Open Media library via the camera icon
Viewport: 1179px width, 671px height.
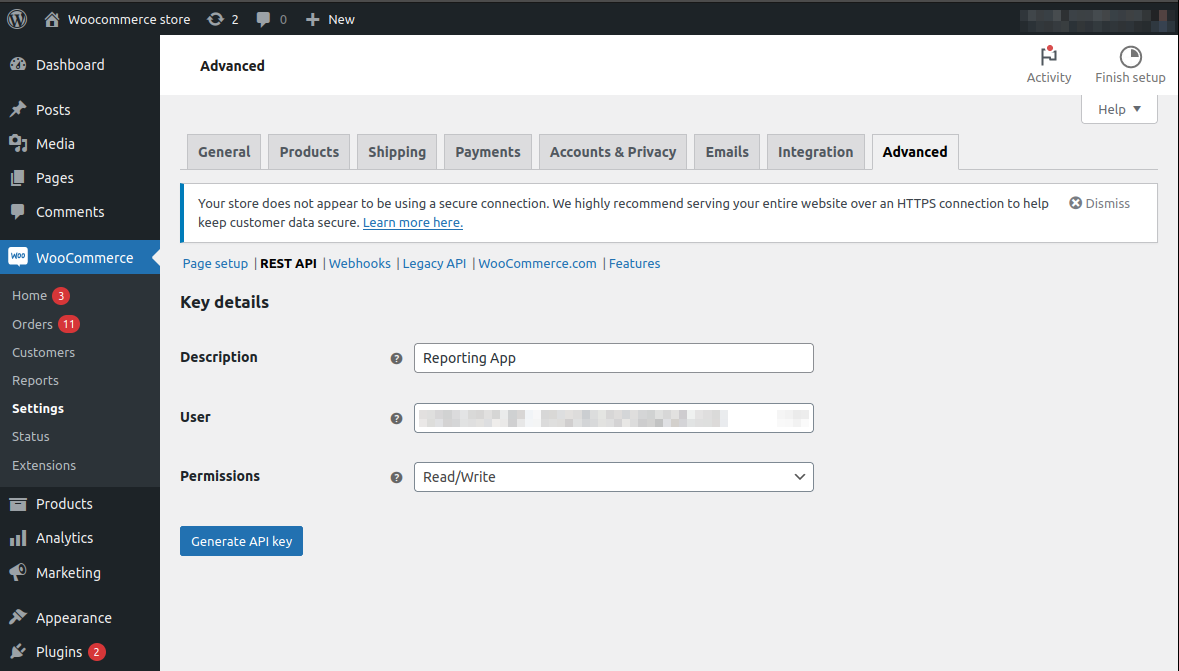click(20, 143)
